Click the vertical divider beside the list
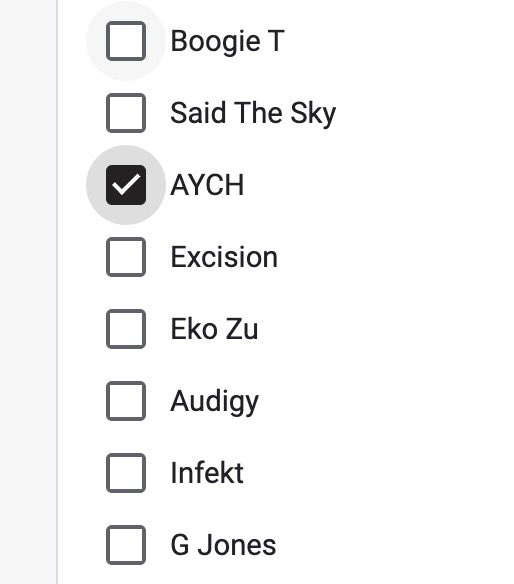The width and height of the screenshot is (514, 584). click(57, 292)
